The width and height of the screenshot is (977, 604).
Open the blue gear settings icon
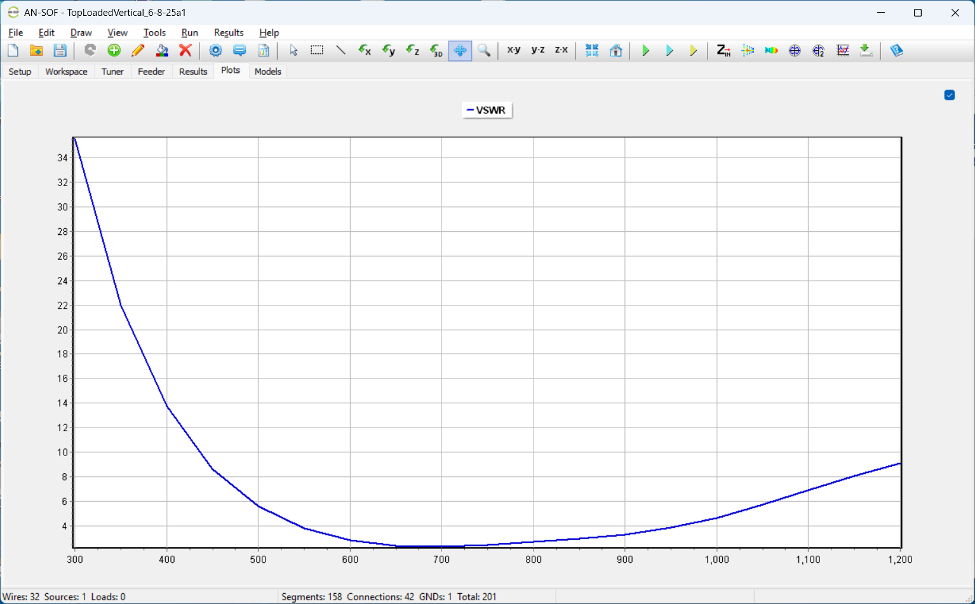pos(216,50)
